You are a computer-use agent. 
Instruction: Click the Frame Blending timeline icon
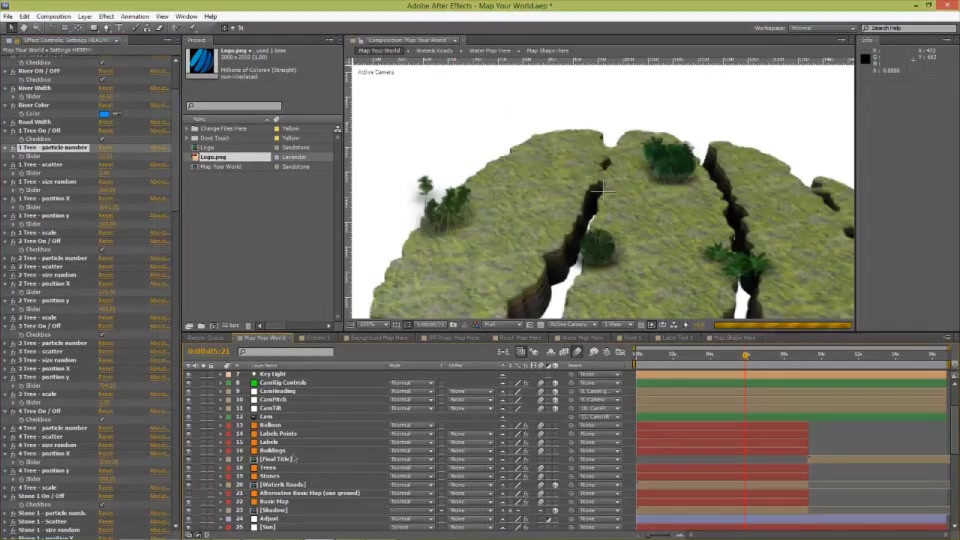click(564, 352)
